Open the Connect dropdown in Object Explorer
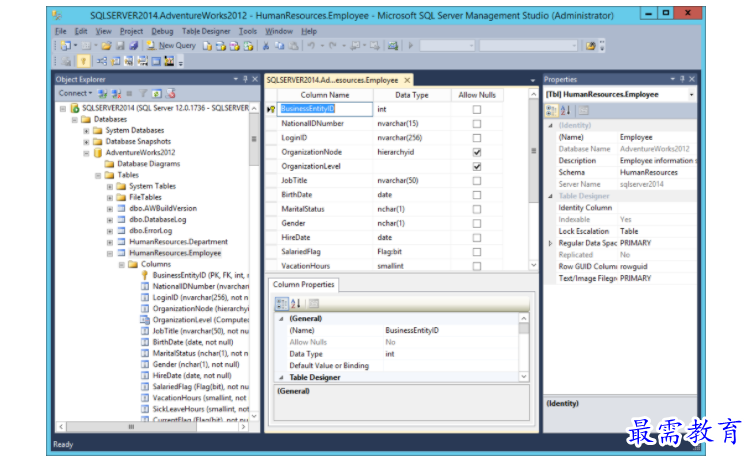750x463 pixels. [76, 93]
